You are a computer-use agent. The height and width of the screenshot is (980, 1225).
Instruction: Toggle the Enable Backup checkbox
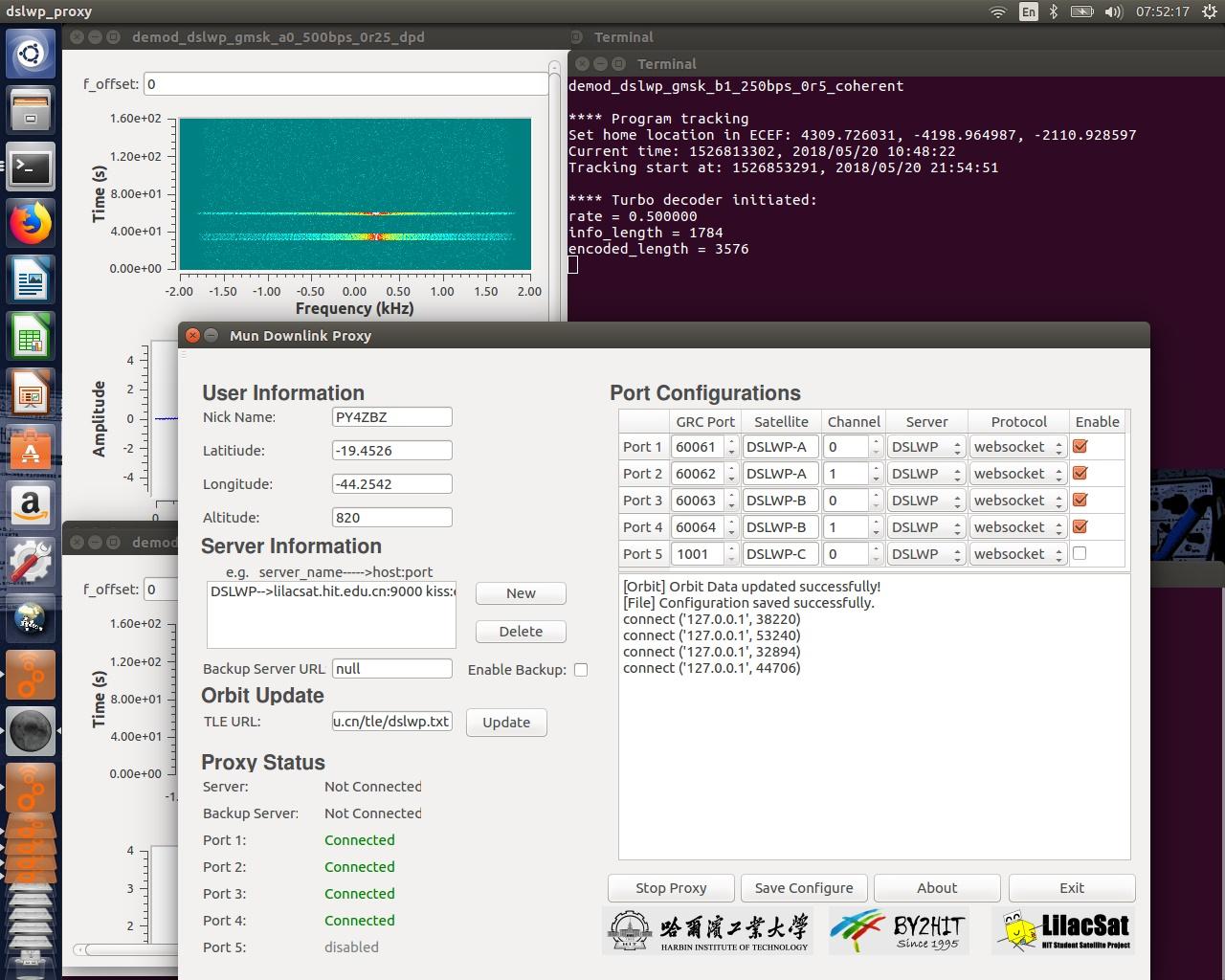(x=581, y=670)
